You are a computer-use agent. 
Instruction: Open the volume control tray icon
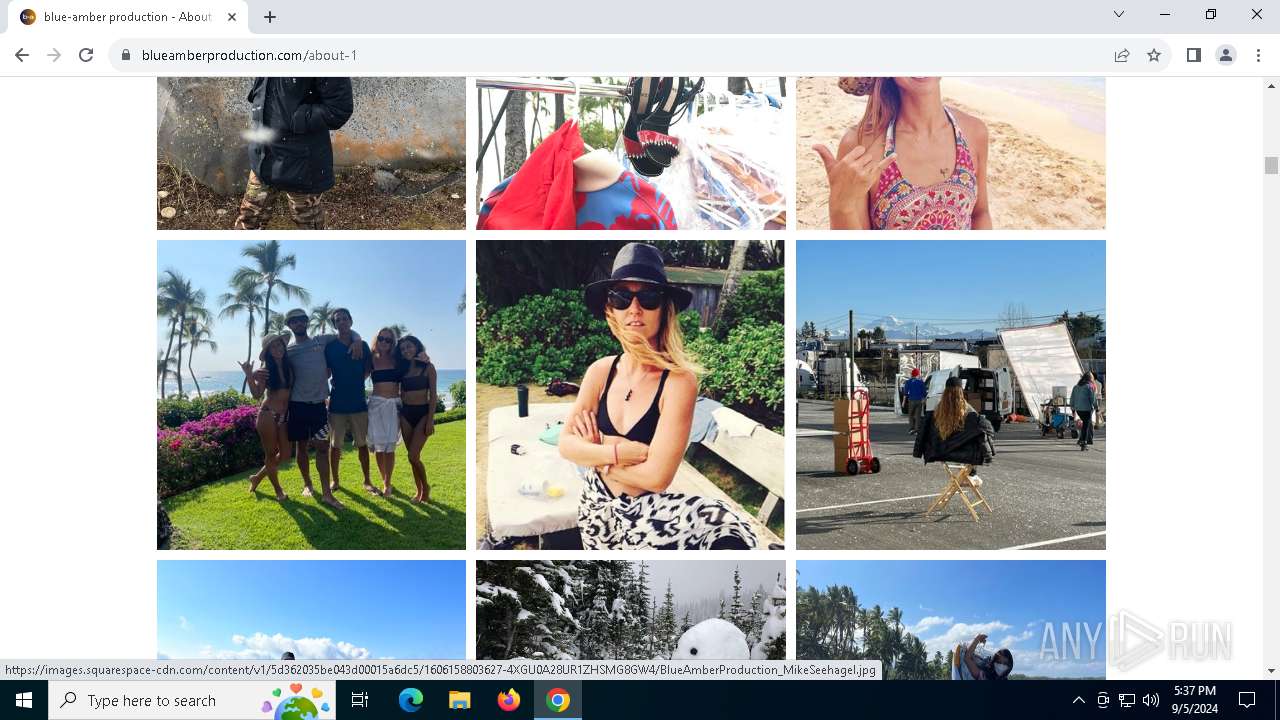click(1151, 700)
